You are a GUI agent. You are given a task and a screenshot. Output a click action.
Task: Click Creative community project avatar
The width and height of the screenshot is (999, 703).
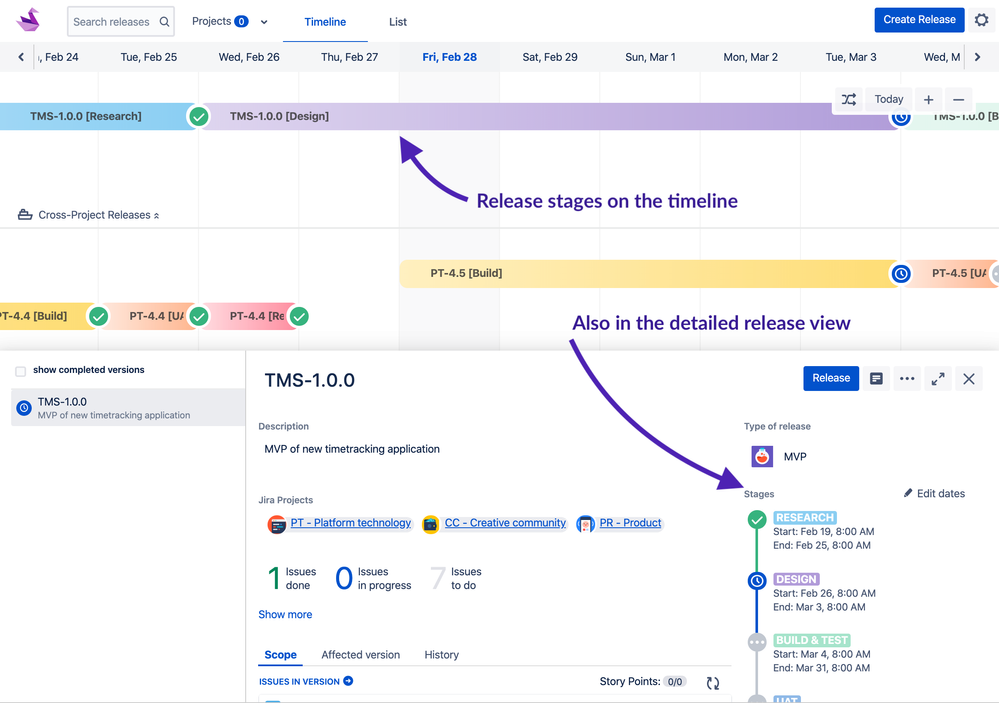click(x=431, y=525)
